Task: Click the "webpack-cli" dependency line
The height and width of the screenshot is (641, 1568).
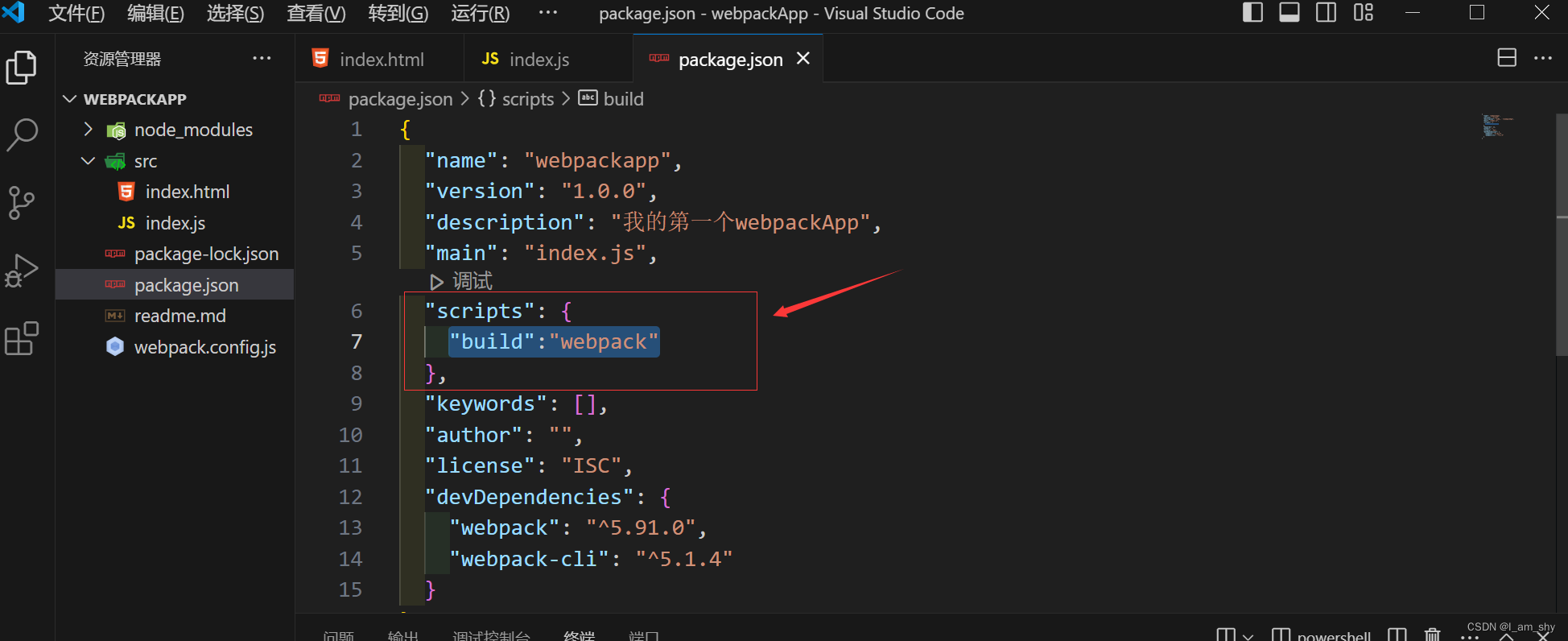Action: [591, 559]
